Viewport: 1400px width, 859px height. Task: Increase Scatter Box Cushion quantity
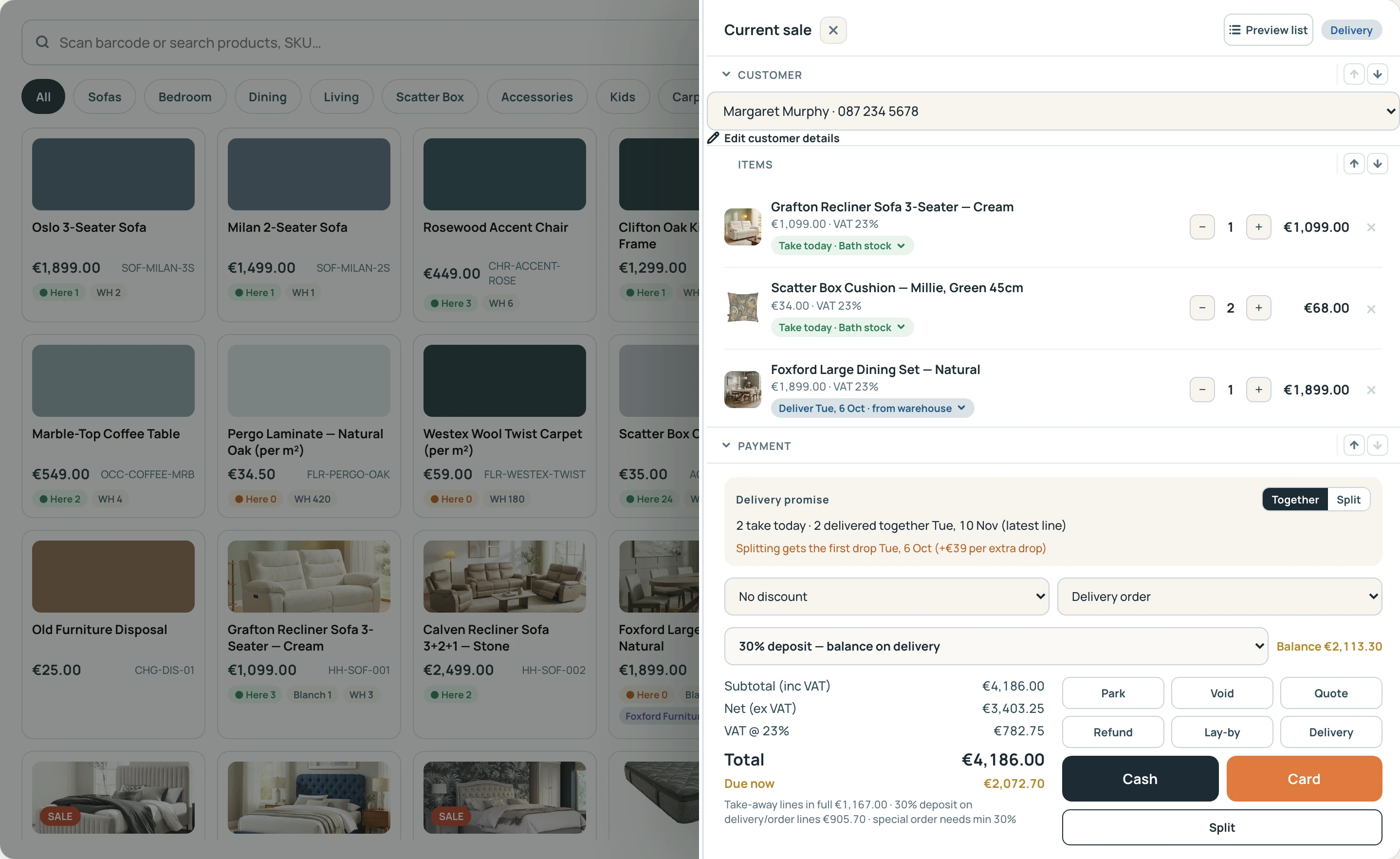1258,308
